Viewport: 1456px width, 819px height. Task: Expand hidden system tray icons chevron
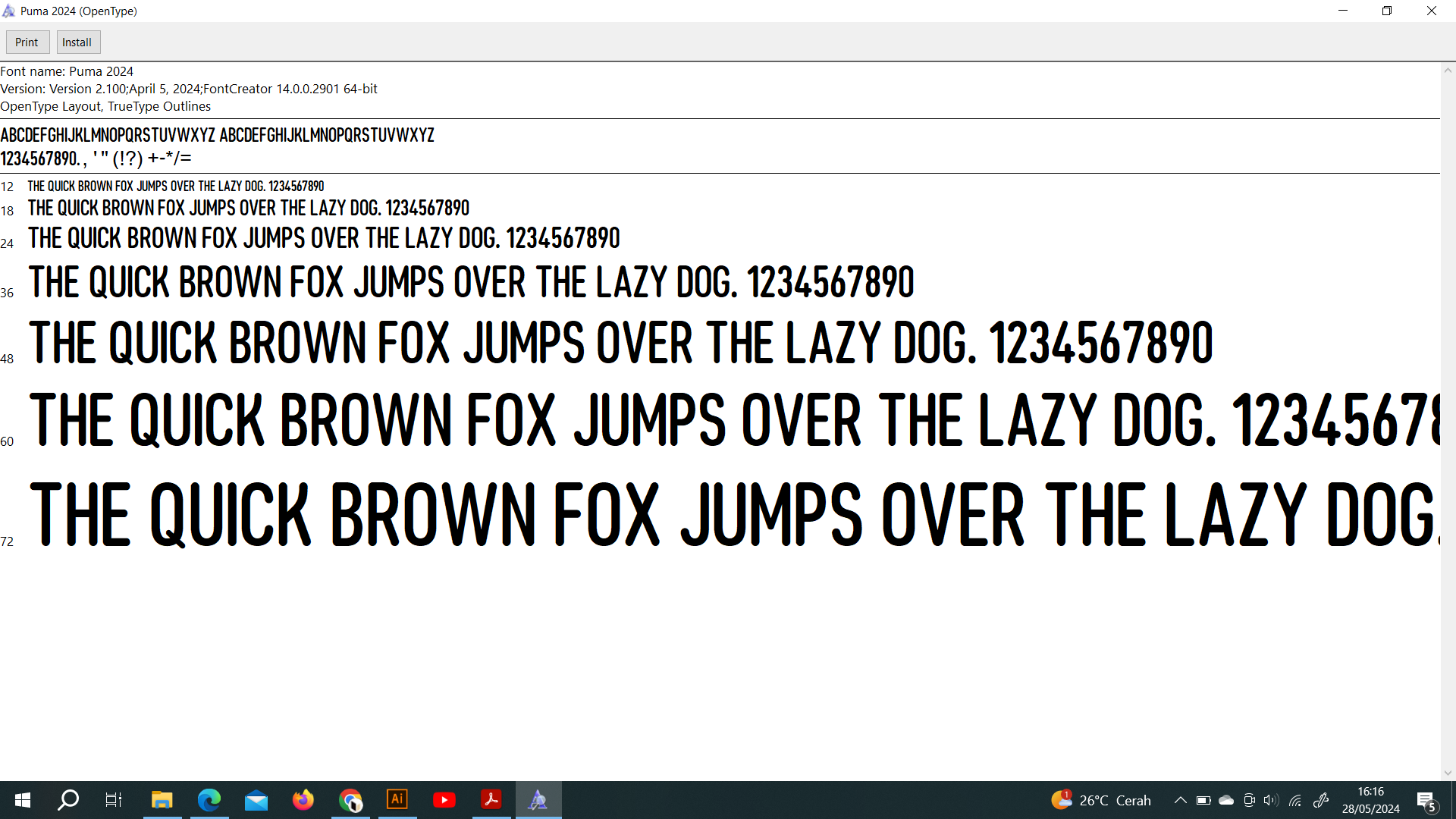[1181, 800]
